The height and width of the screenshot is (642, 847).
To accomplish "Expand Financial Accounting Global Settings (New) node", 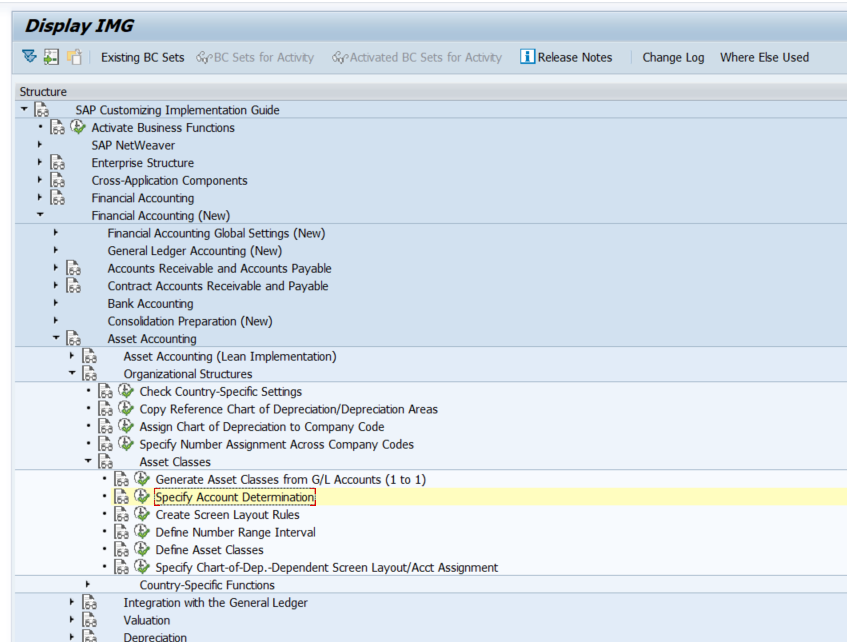I will 56,232.
